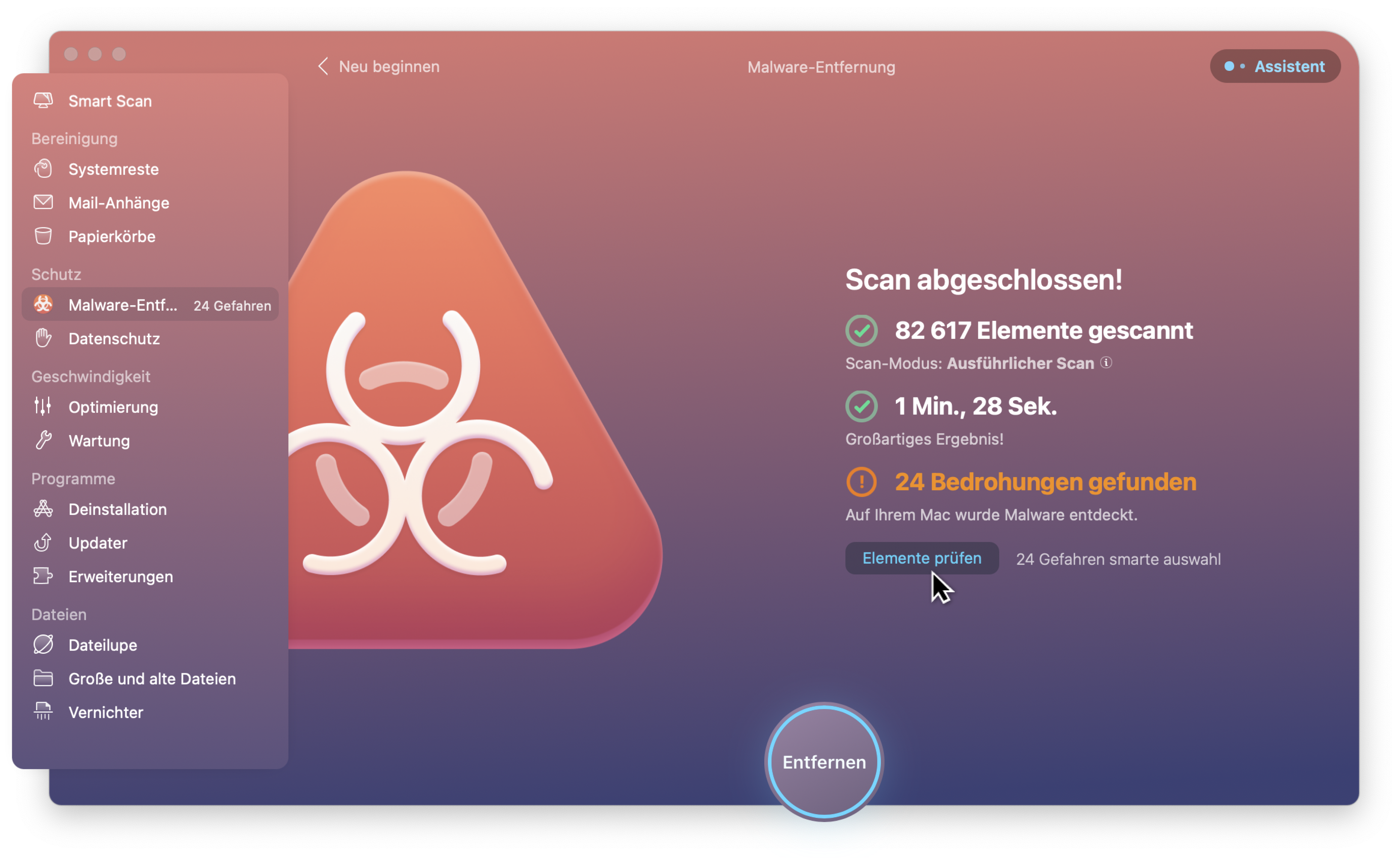Click the Schutz section header

tap(56, 274)
